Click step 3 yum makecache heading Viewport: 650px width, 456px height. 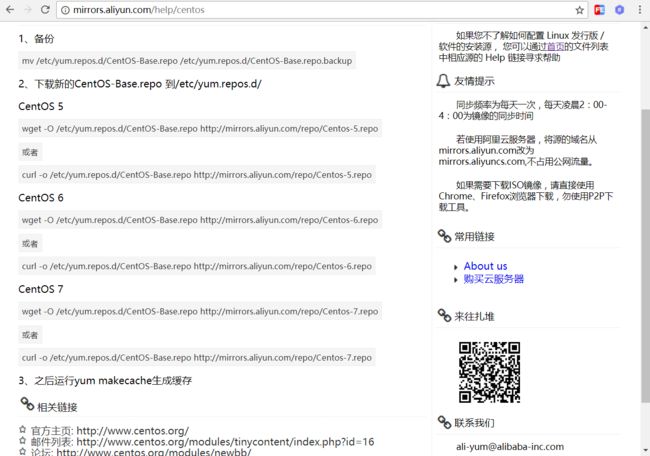[x=105, y=381]
